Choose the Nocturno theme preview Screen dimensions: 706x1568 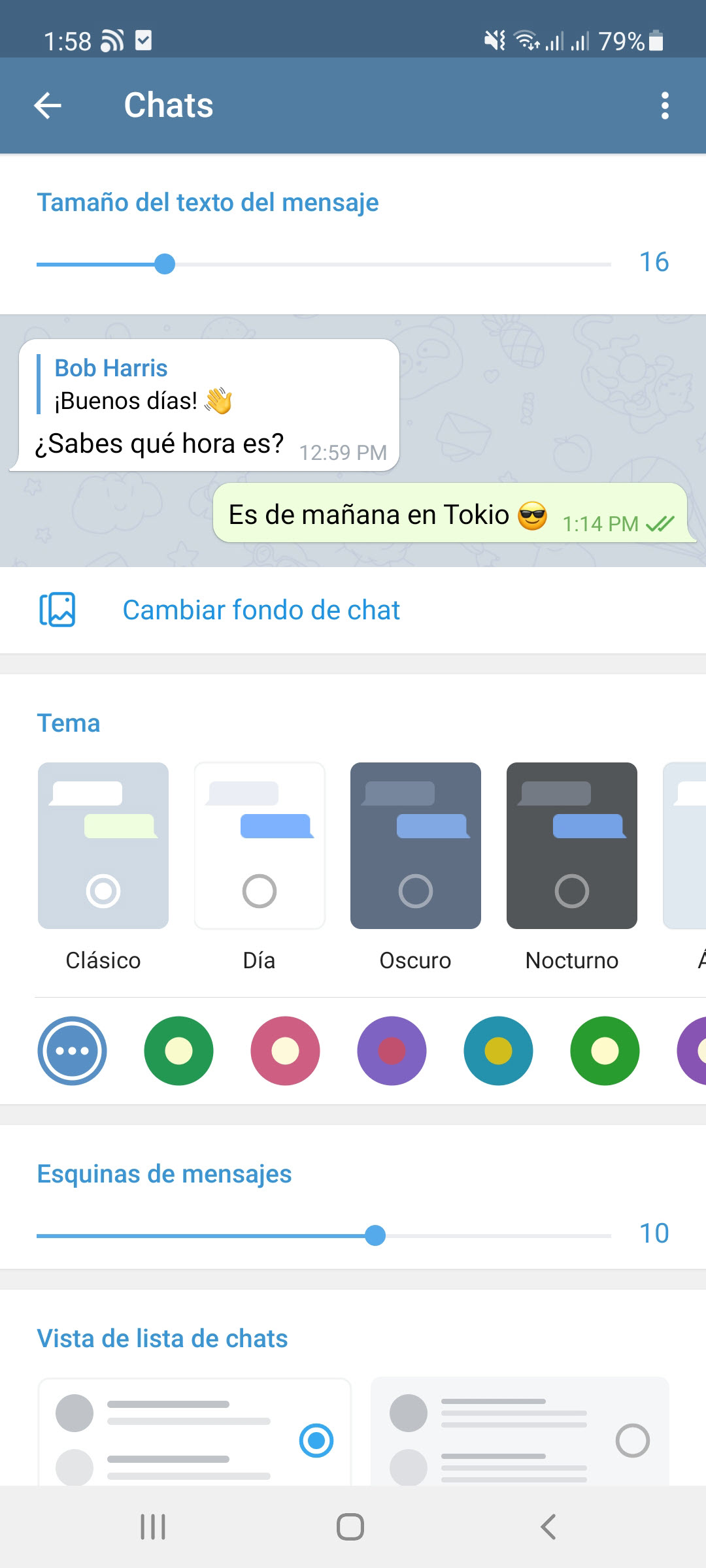pos(572,845)
